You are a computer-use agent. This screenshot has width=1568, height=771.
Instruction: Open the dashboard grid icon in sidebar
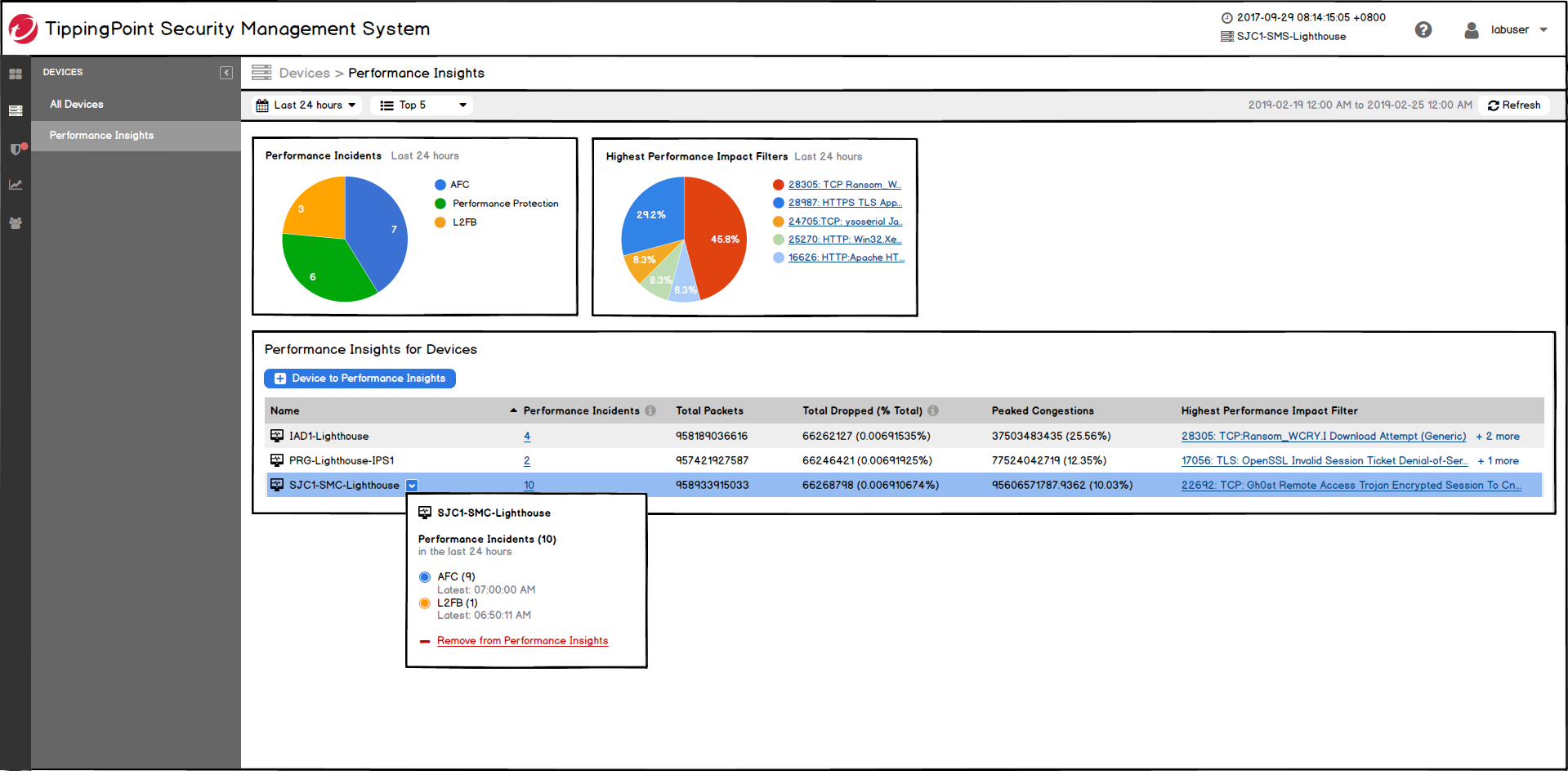pos(16,74)
